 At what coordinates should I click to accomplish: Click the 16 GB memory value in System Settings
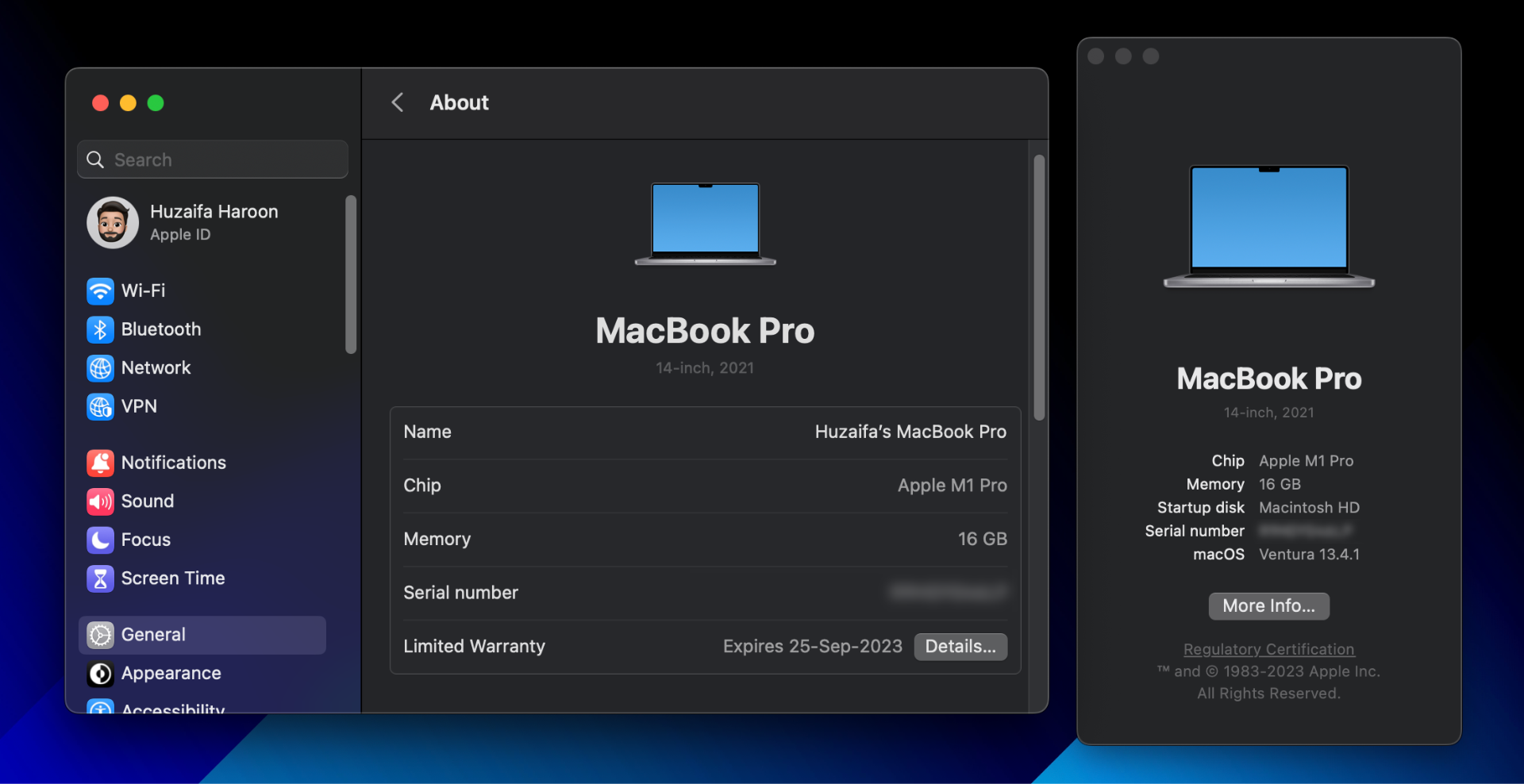click(x=983, y=539)
